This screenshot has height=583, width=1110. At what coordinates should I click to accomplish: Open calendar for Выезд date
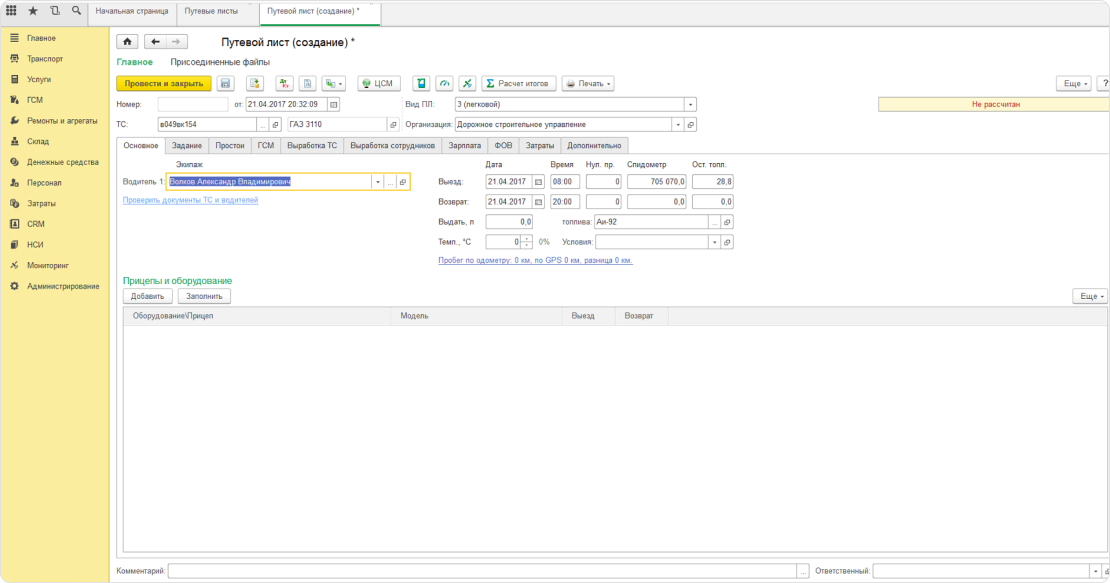539,182
